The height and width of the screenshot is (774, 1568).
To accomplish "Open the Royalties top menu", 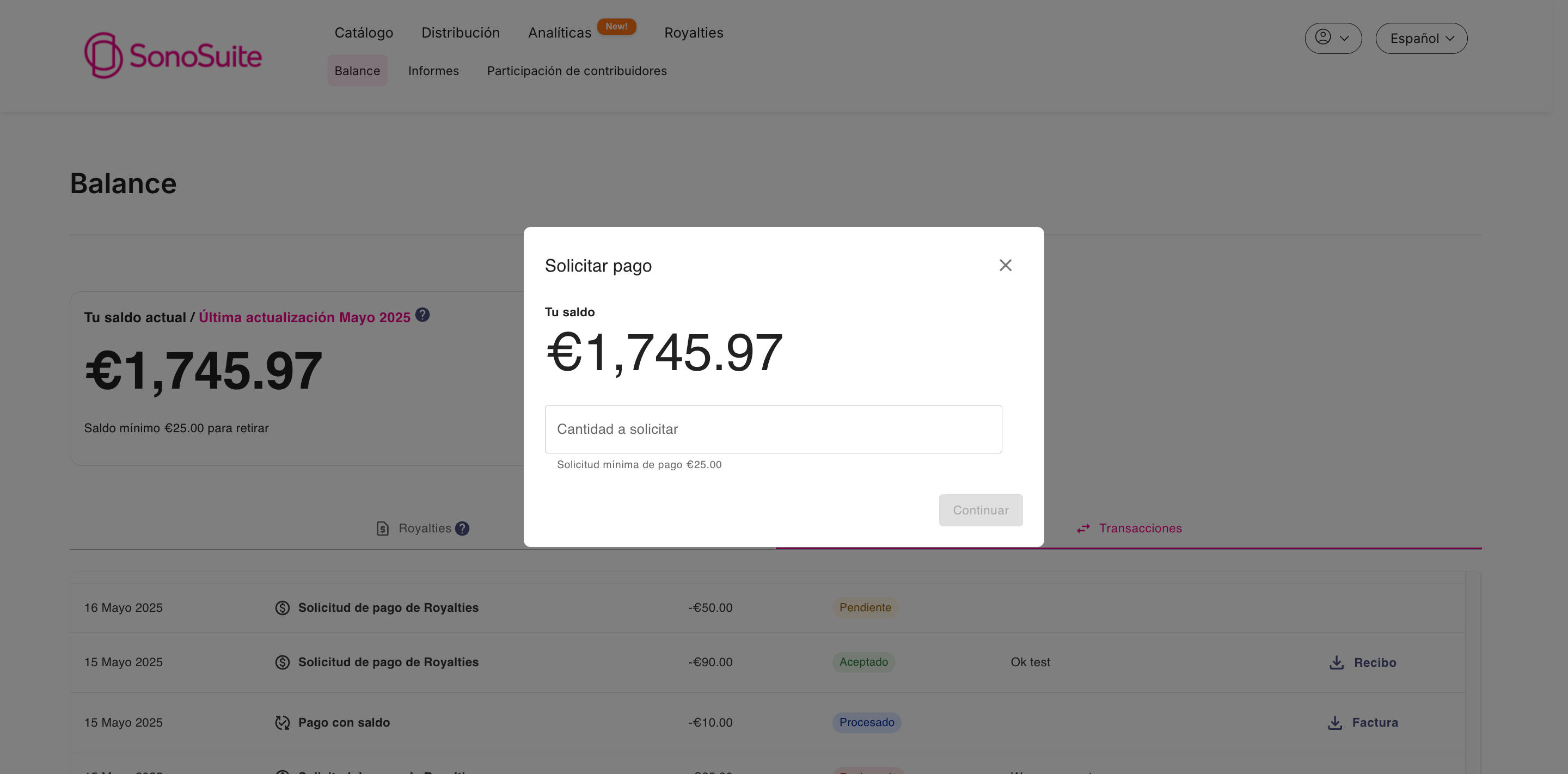I will (x=694, y=33).
